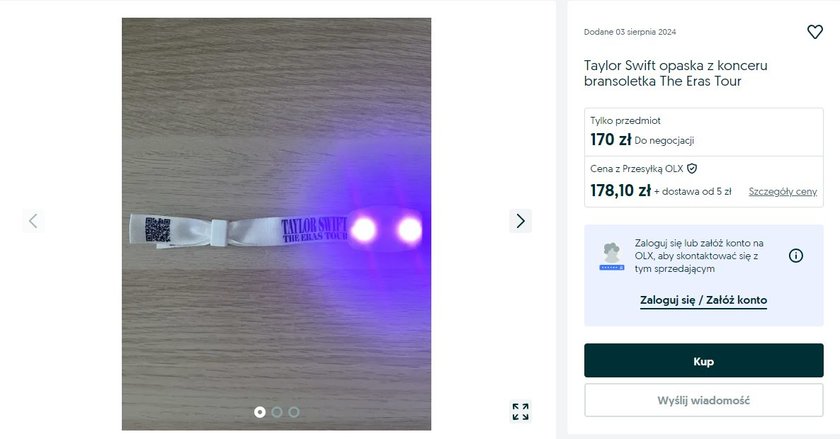
Task: Show next photo with right arrow
Action: pyautogui.click(x=520, y=221)
